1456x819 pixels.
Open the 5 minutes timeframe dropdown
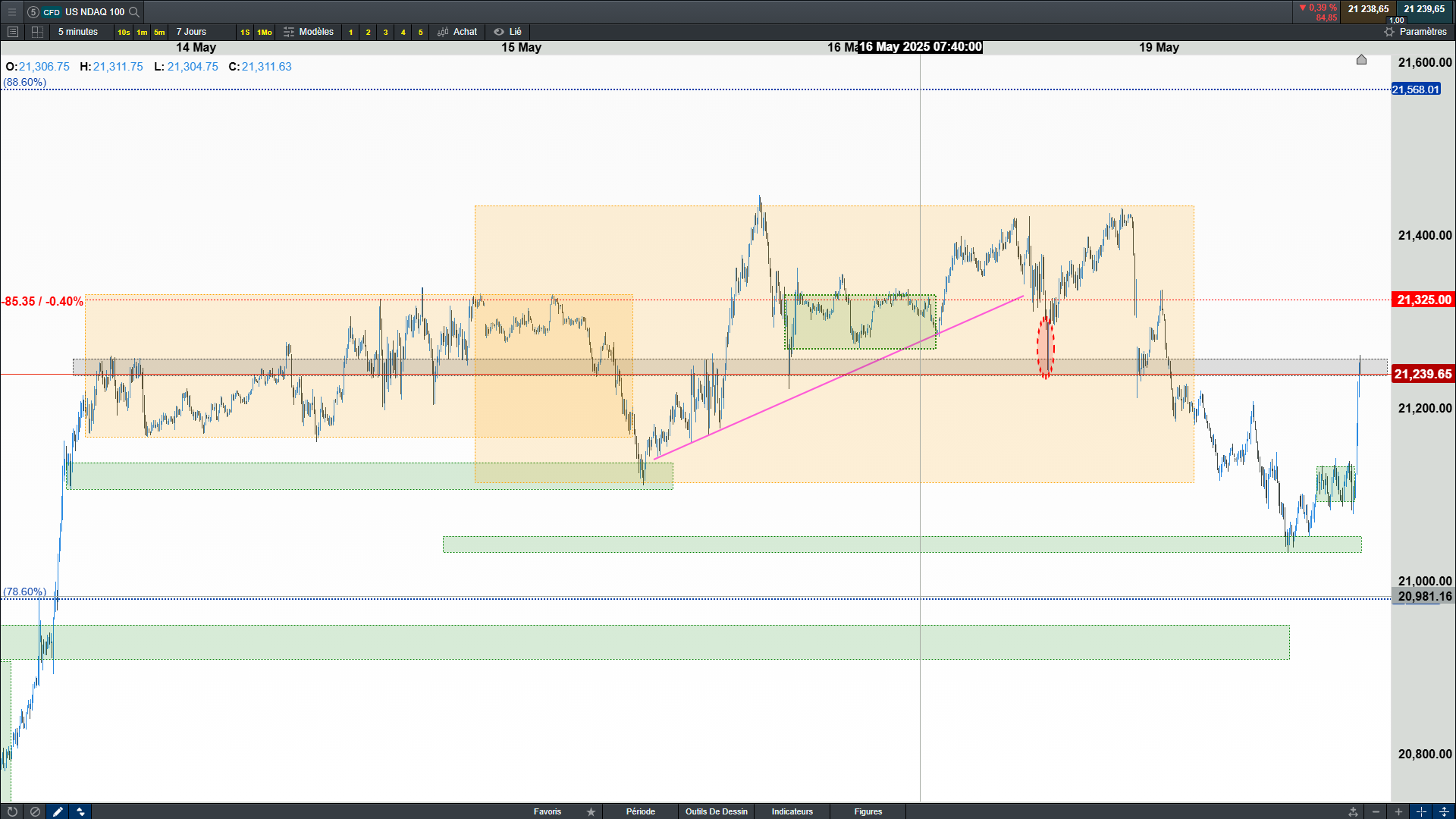(78, 32)
